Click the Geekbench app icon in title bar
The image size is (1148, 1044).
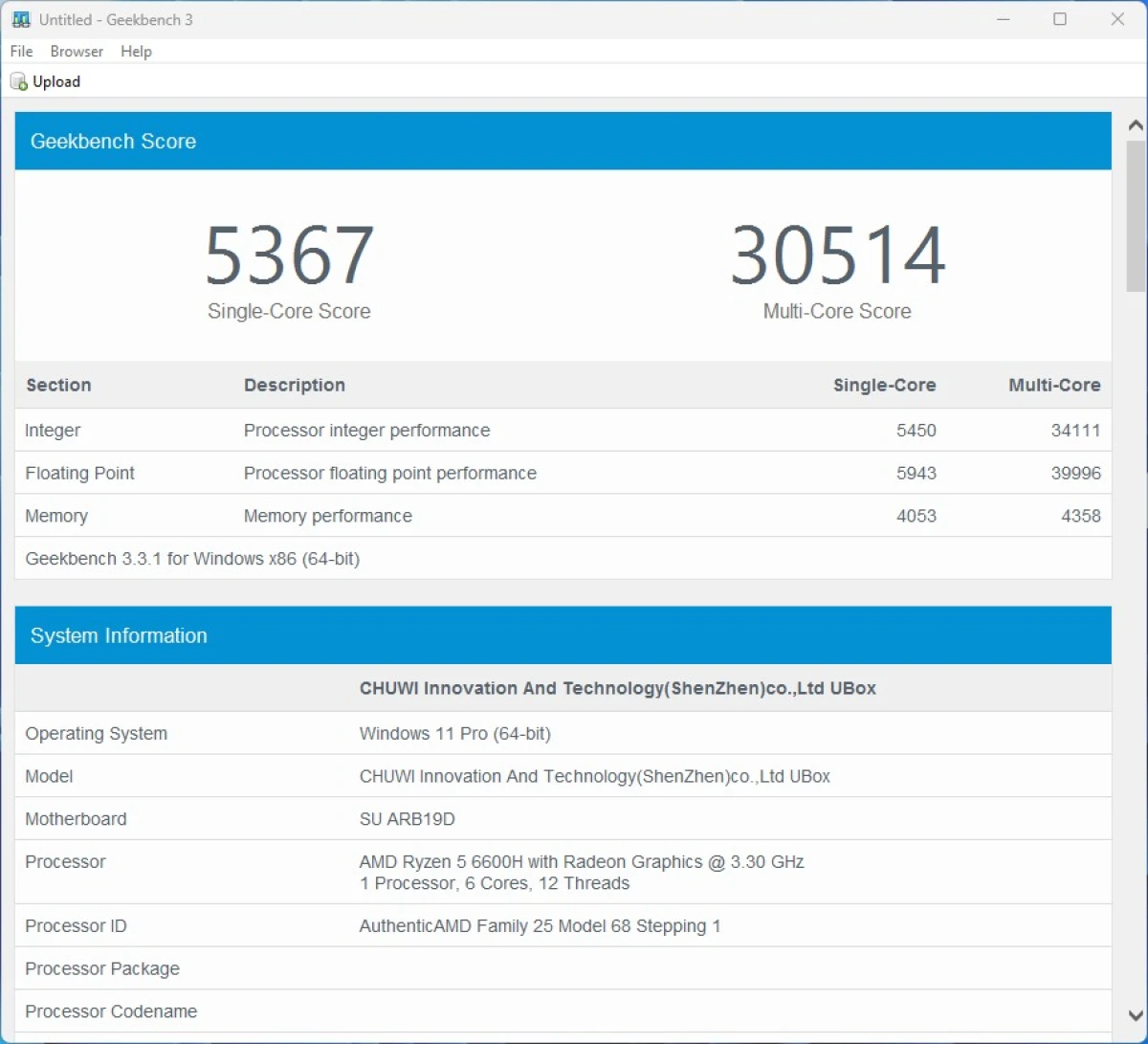[x=21, y=19]
